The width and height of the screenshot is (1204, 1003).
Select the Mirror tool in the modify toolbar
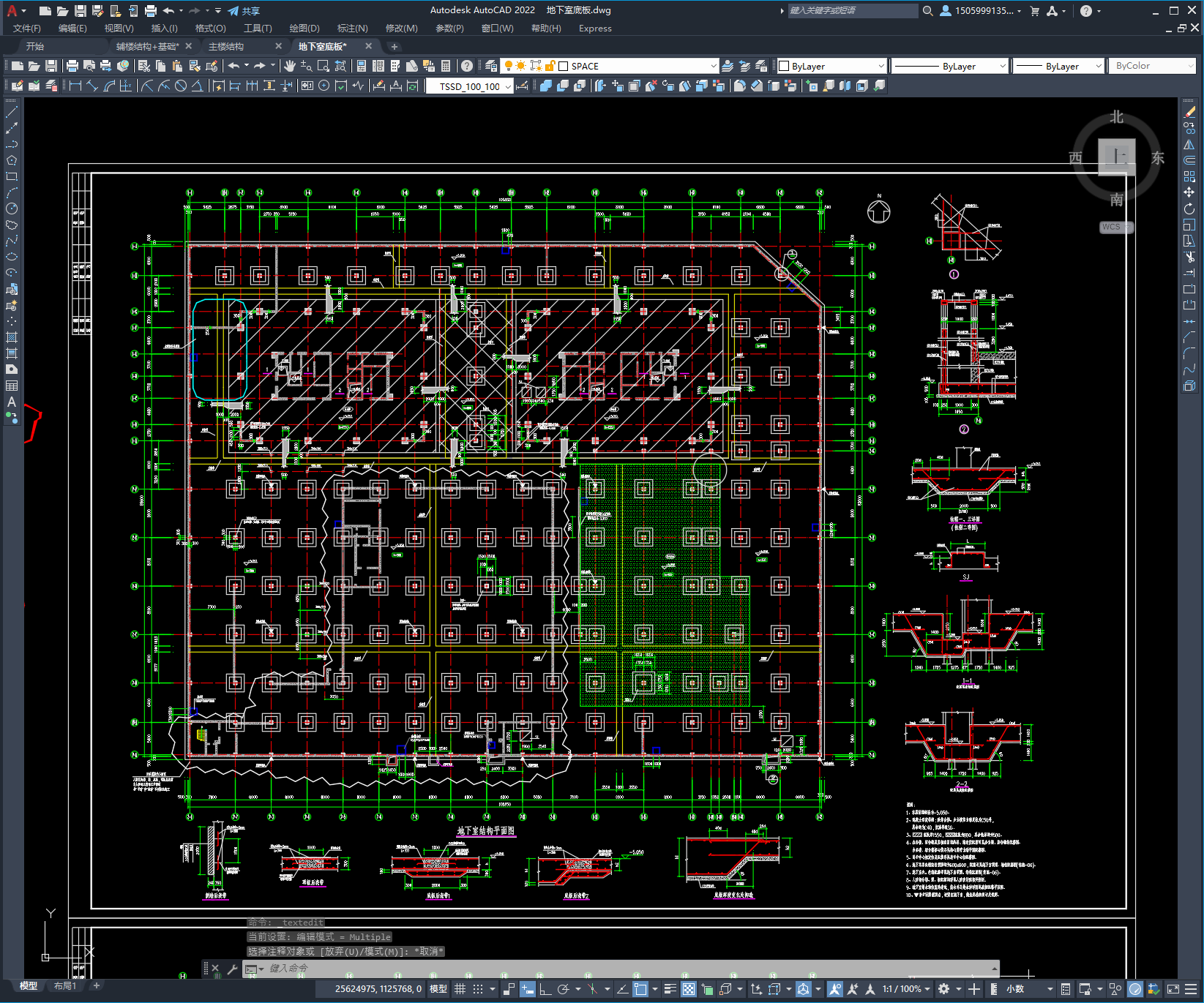1189,144
